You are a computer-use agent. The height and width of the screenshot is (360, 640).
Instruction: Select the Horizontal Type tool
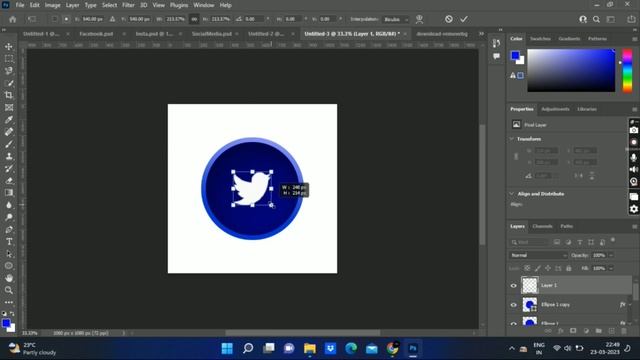[x=9, y=242]
